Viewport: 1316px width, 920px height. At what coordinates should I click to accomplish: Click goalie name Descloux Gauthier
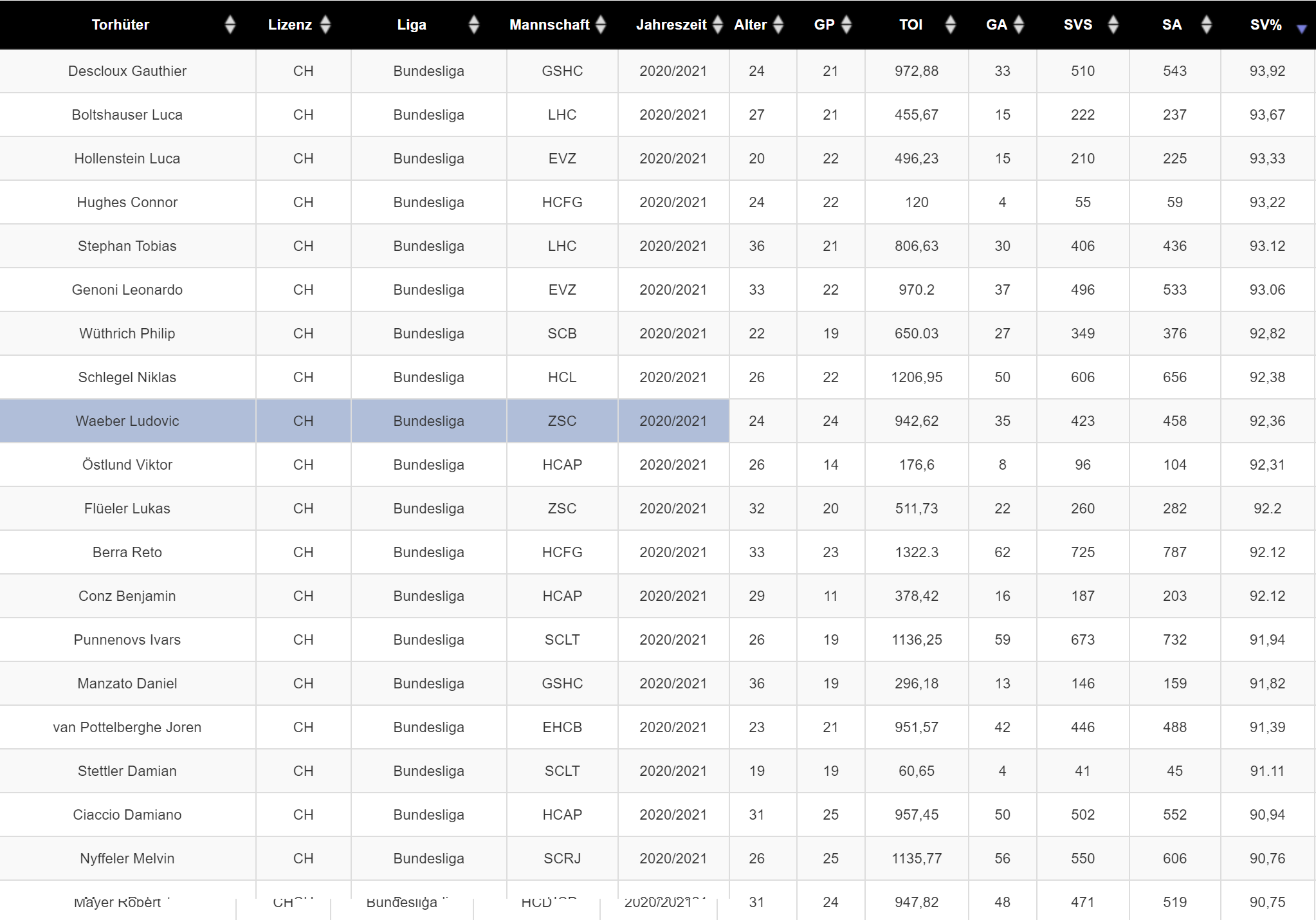[x=127, y=71]
